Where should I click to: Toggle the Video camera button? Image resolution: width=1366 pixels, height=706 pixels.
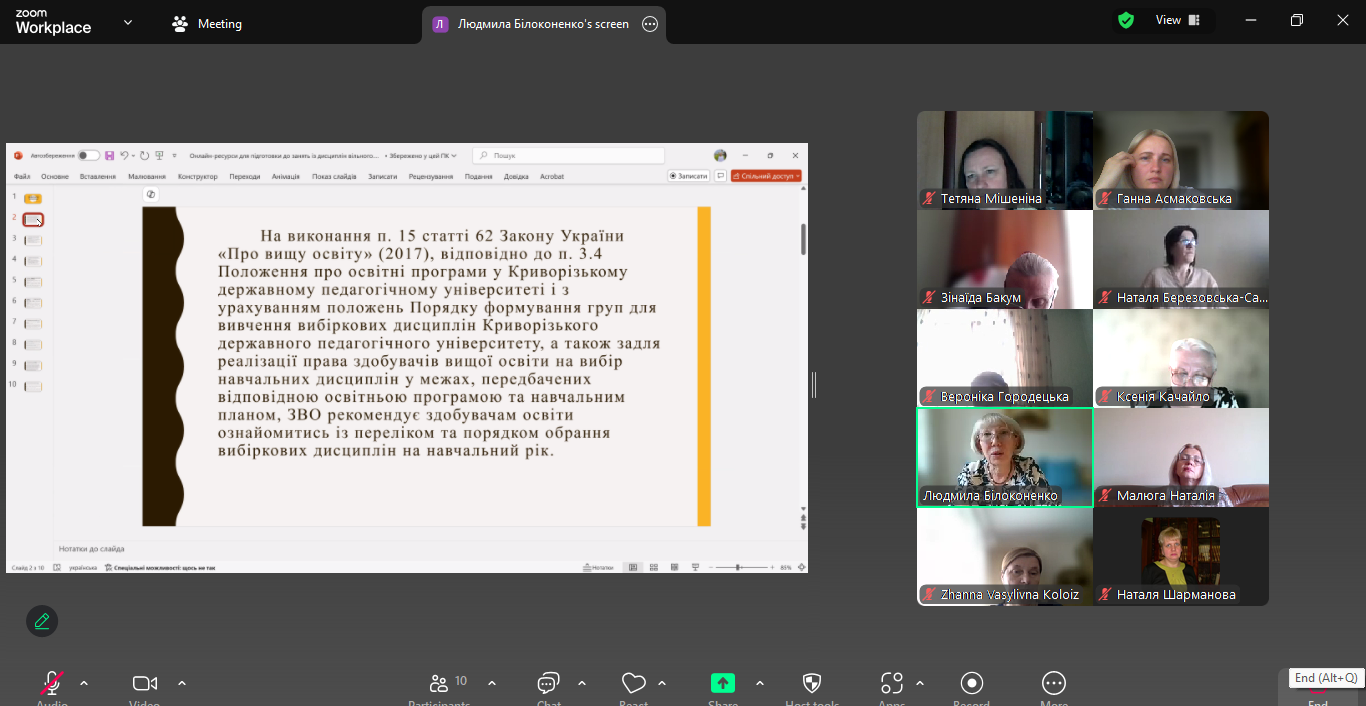click(145, 684)
